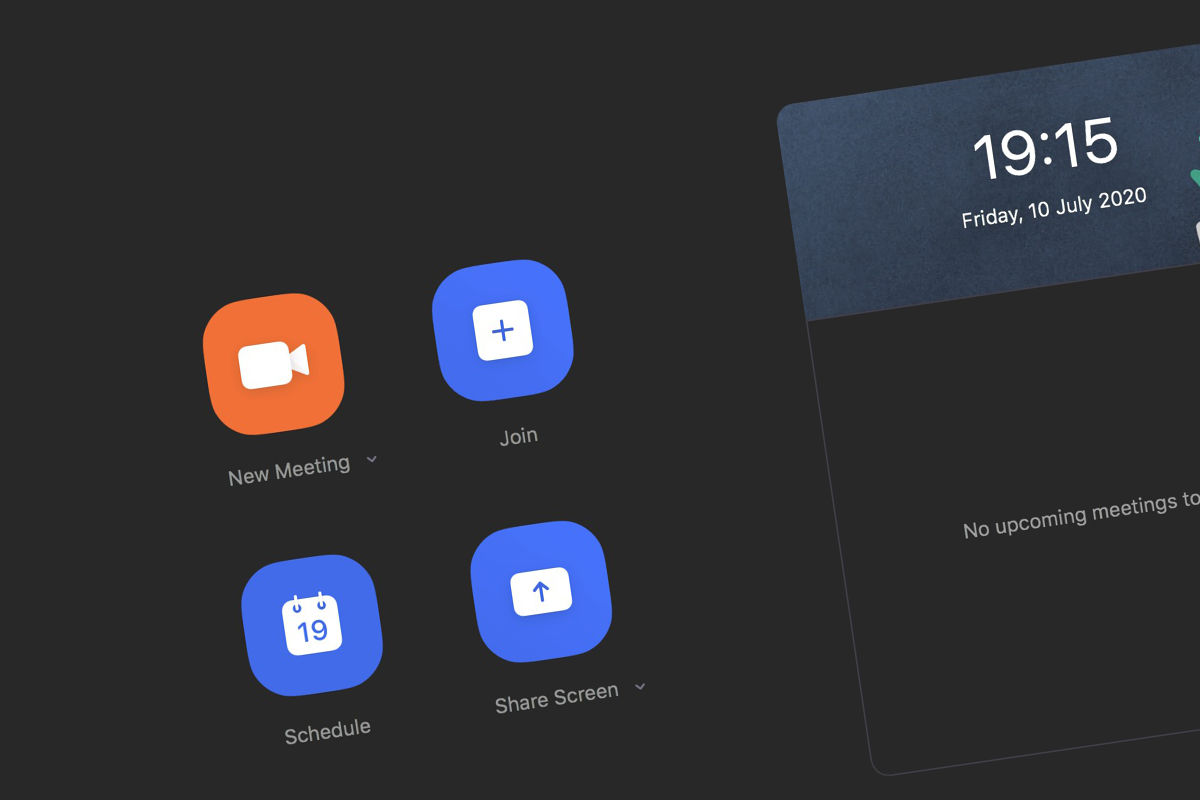Image resolution: width=1200 pixels, height=800 pixels.
Task: Click the Share Screen arrow icon
Action: pyautogui.click(x=541, y=592)
